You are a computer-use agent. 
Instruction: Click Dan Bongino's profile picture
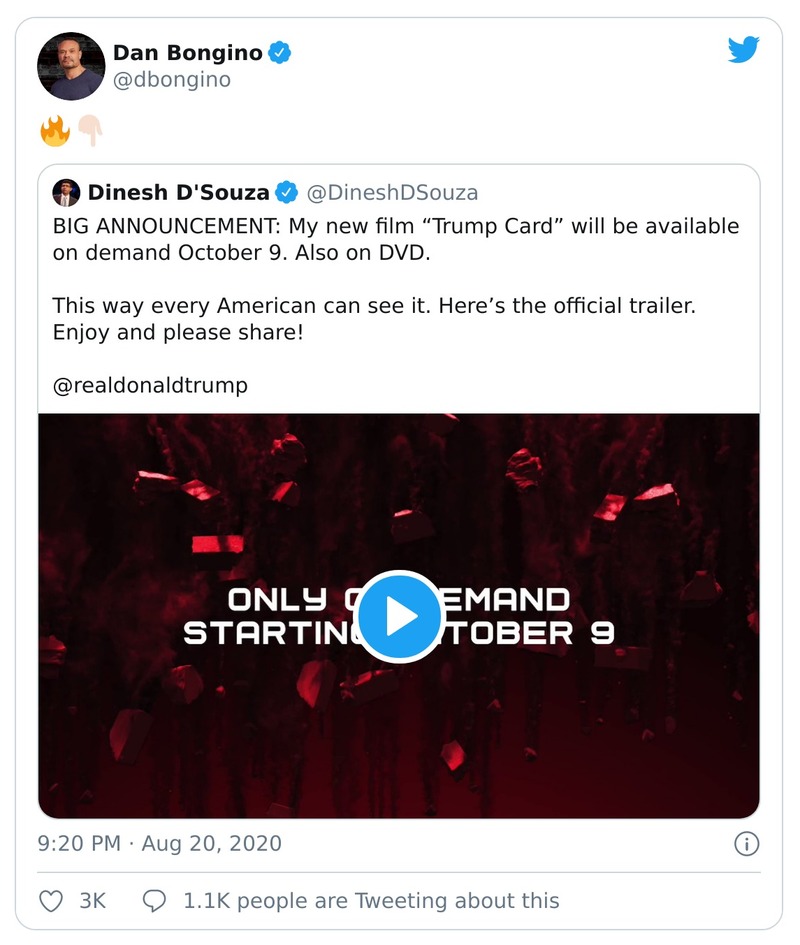(71, 66)
